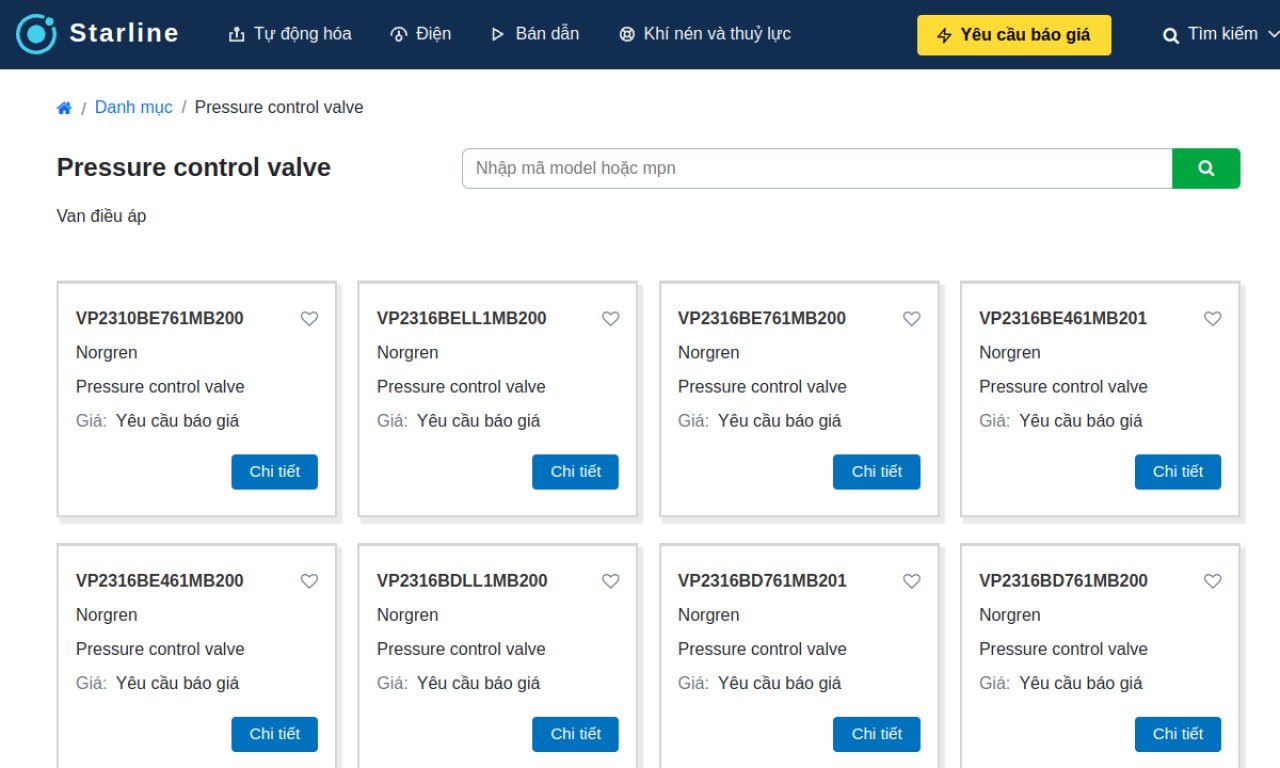Click the Starline brand name text

click(x=124, y=34)
